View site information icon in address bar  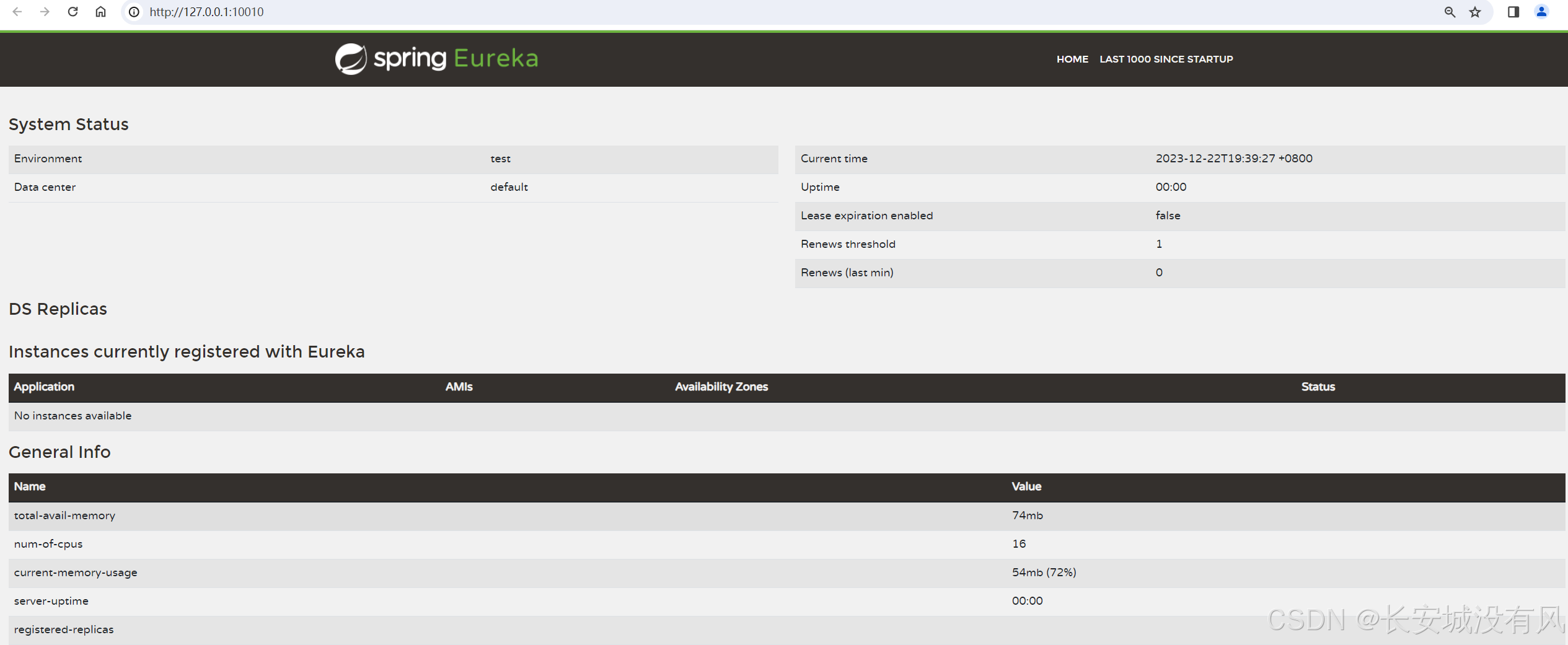pos(134,12)
